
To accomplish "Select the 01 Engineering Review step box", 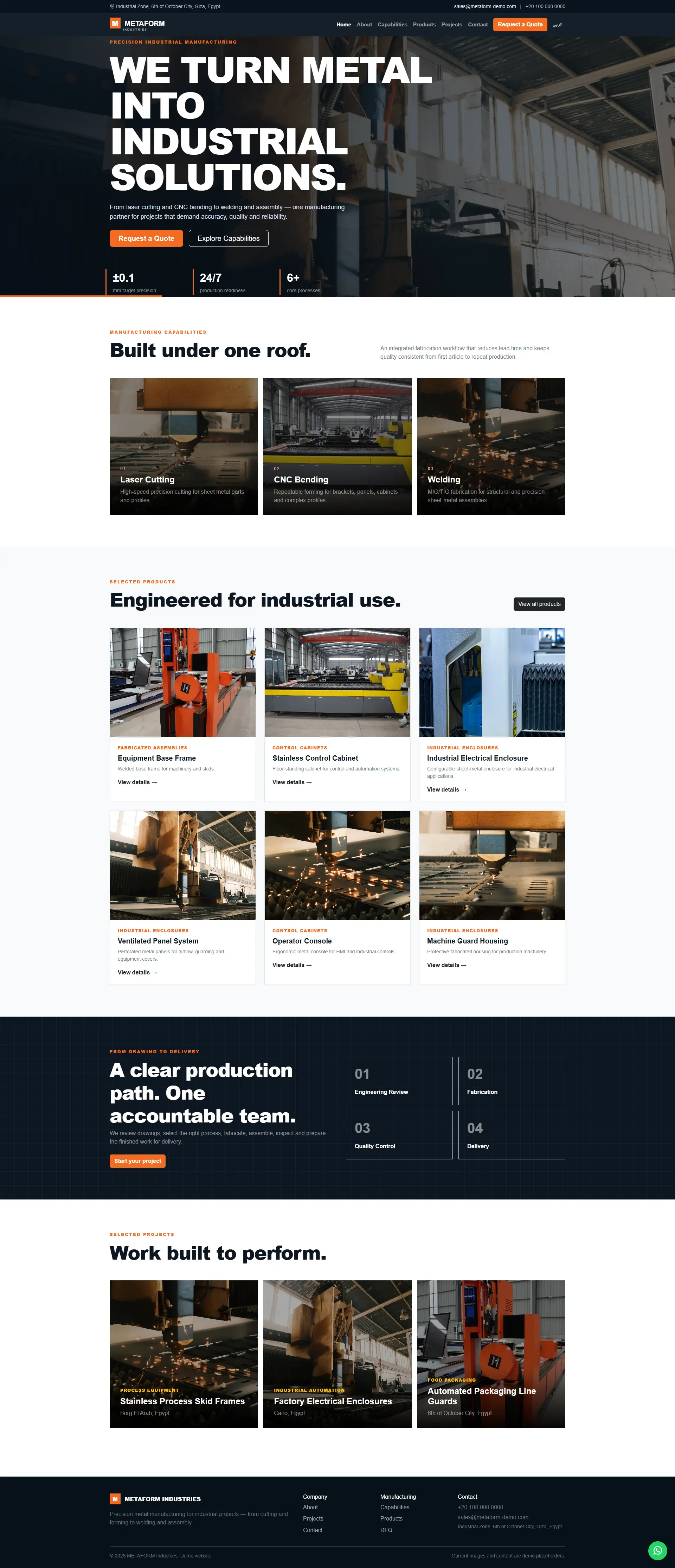I will pyautogui.click(x=399, y=1080).
